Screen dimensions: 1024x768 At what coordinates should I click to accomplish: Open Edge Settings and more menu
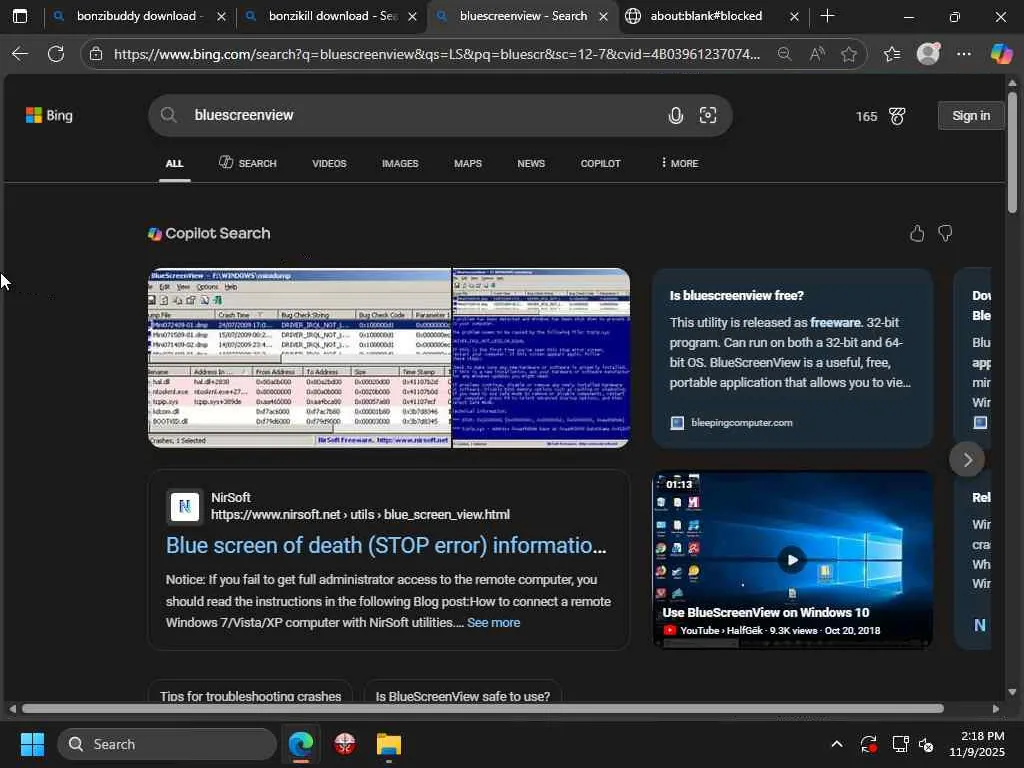pos(964,54)
